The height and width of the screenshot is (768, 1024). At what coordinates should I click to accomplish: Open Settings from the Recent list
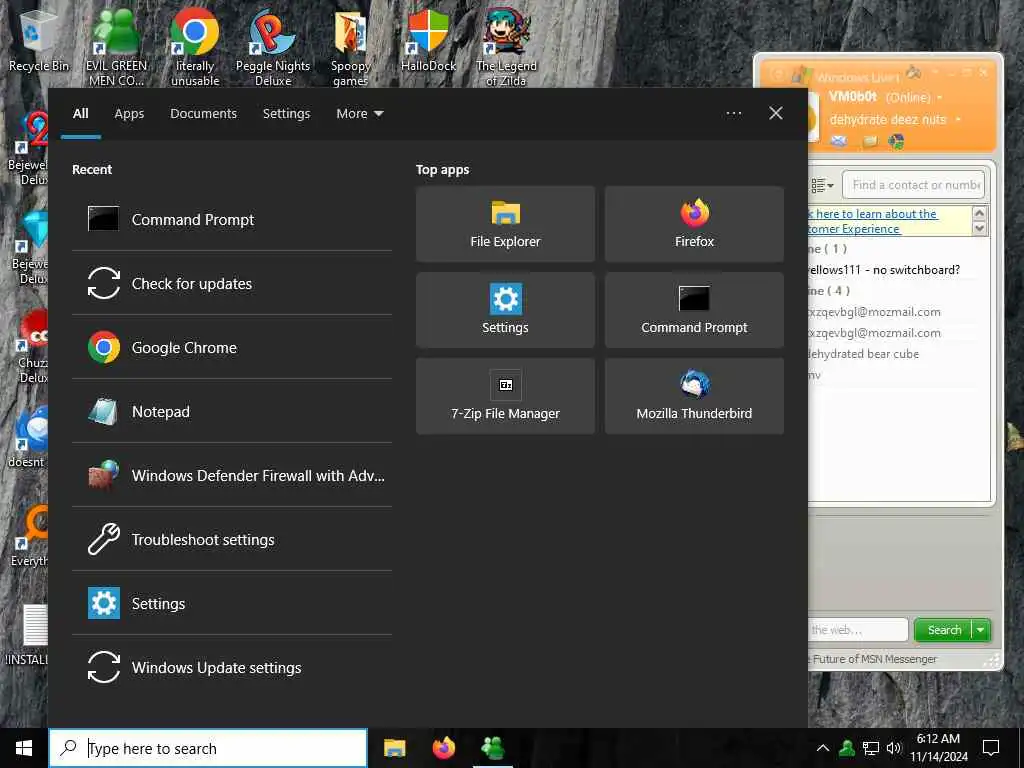(x=231, y=603)
